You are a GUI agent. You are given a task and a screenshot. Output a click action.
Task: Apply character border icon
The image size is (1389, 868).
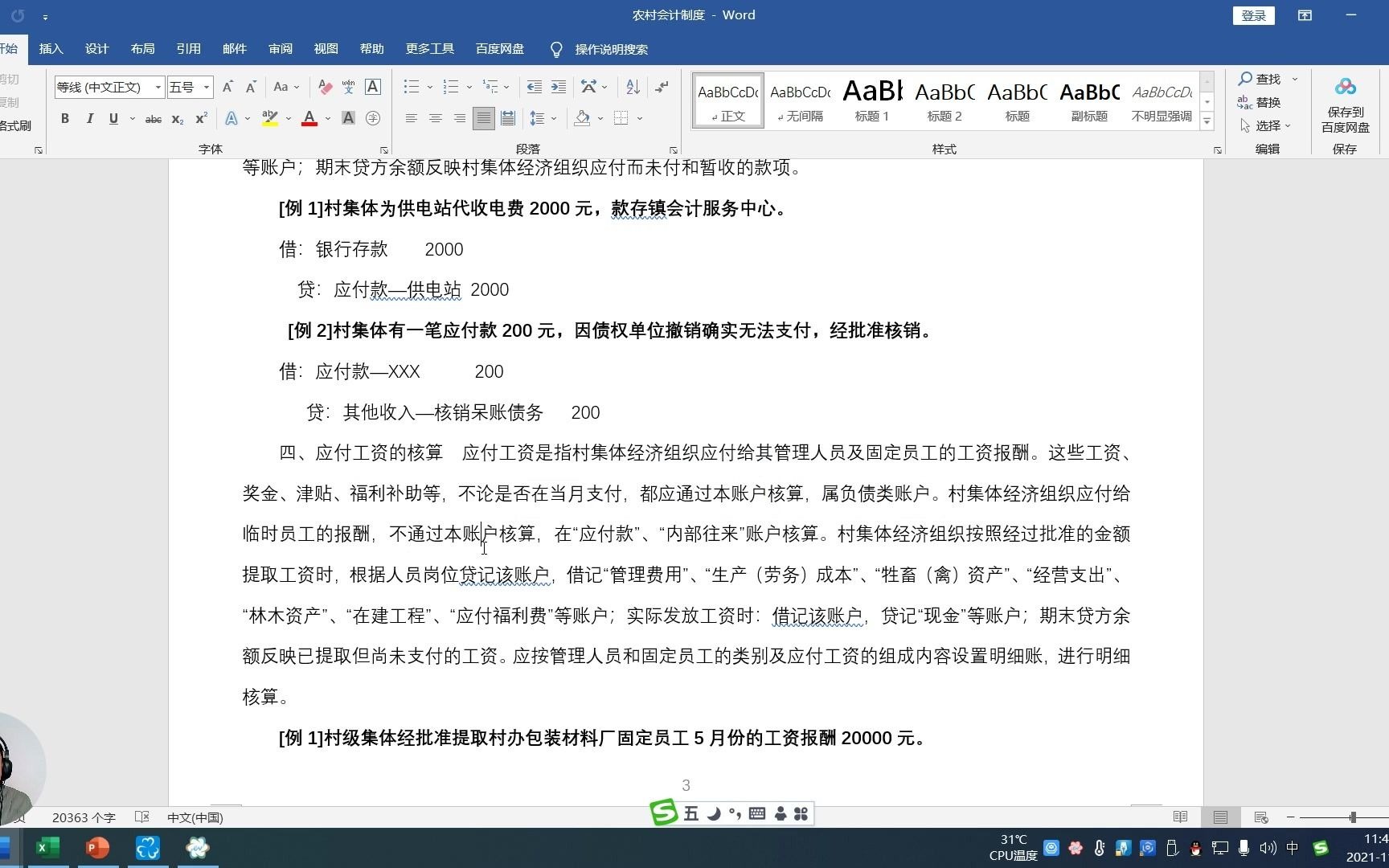[373, 87]
